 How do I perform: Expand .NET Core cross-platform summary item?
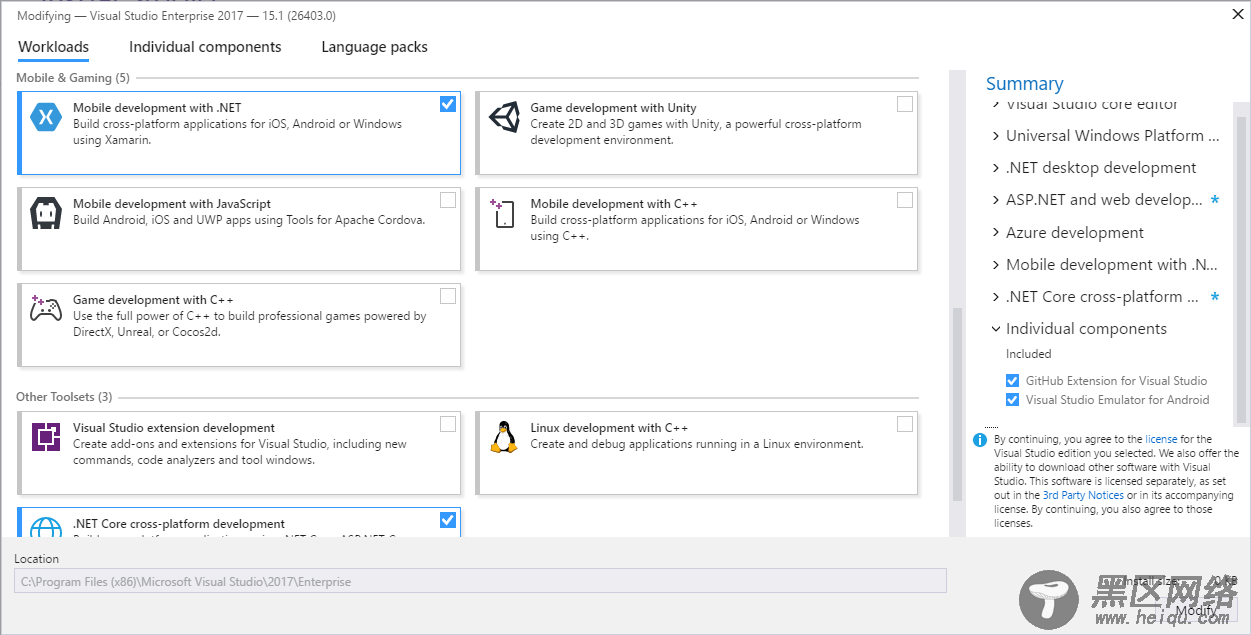tap(996, 297)
